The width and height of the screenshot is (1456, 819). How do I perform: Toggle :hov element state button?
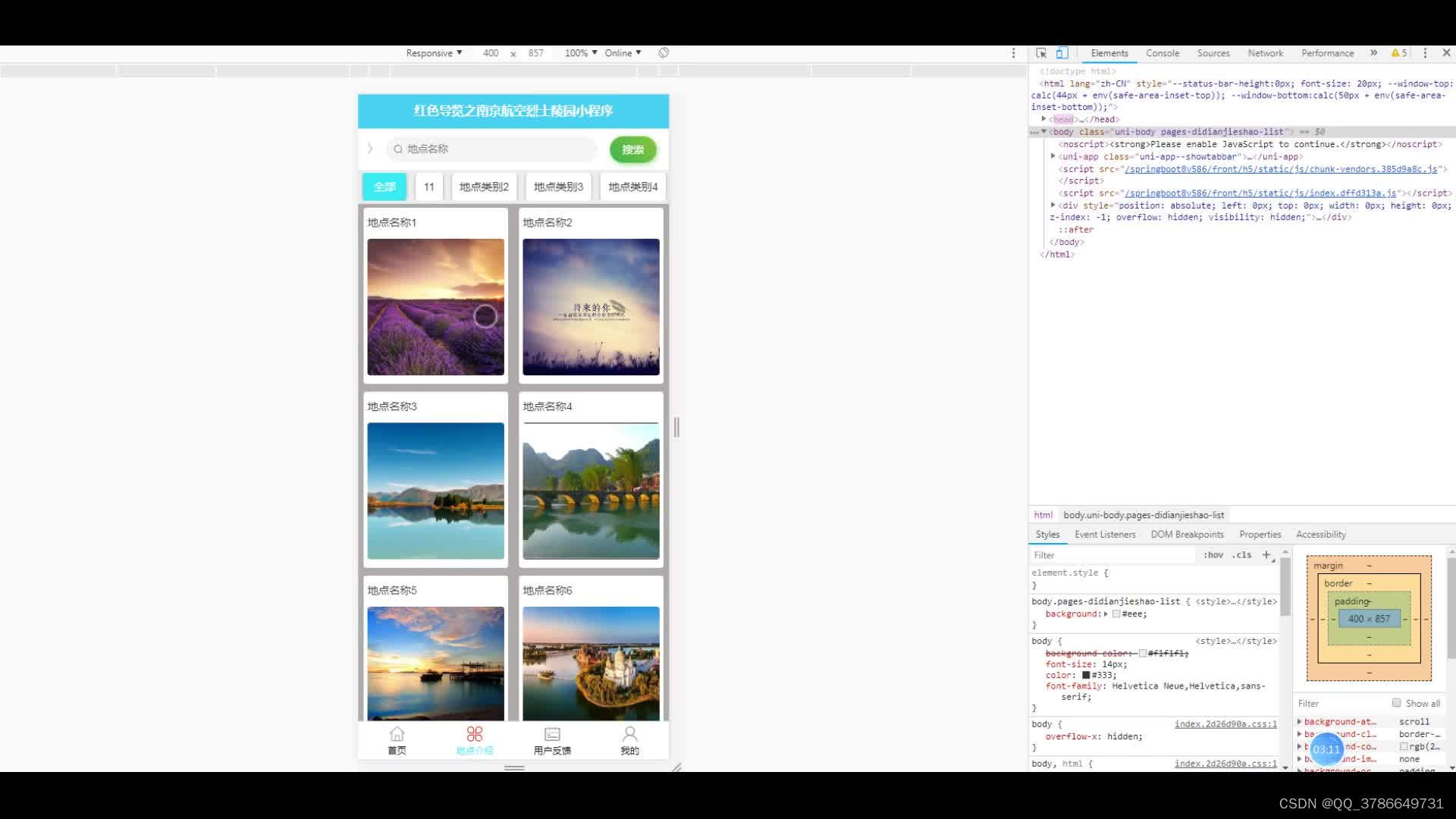point(1213,555)
